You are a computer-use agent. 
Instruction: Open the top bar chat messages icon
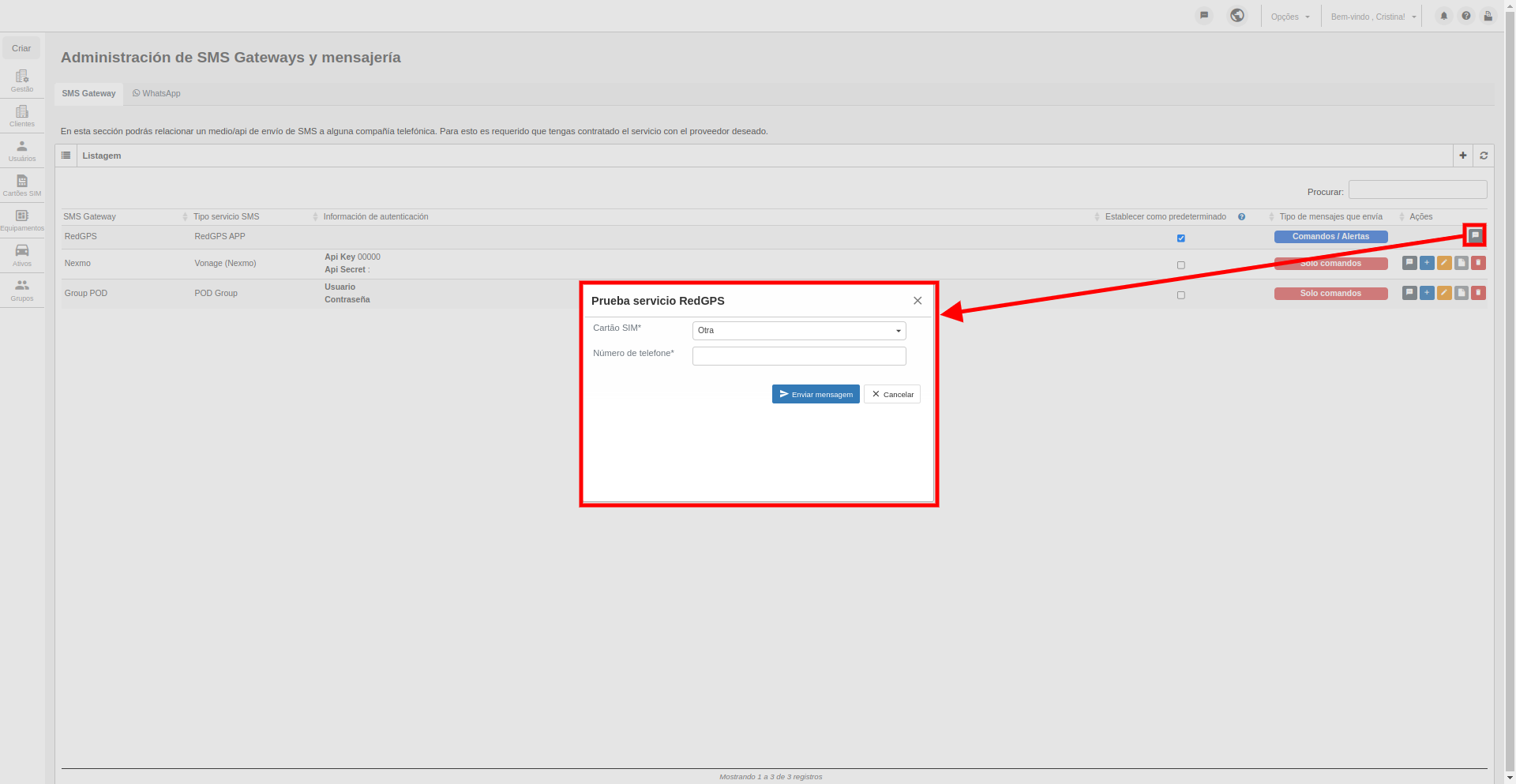[1203, 15]
